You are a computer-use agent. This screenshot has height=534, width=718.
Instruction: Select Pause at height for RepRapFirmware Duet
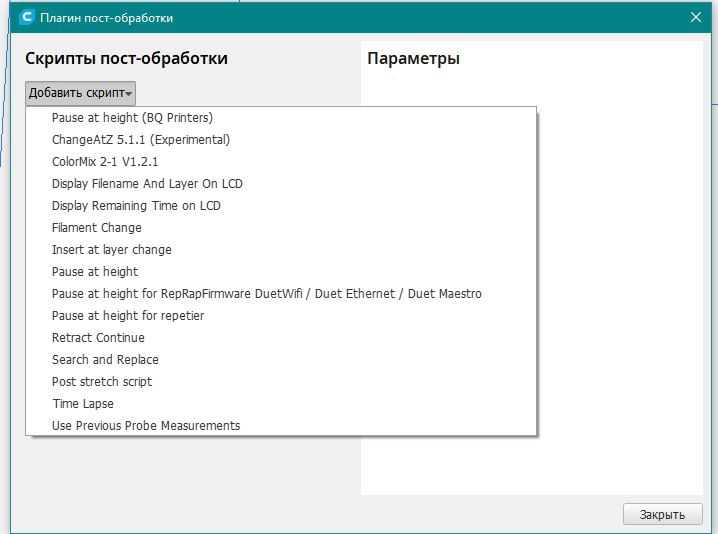(281, 294)
